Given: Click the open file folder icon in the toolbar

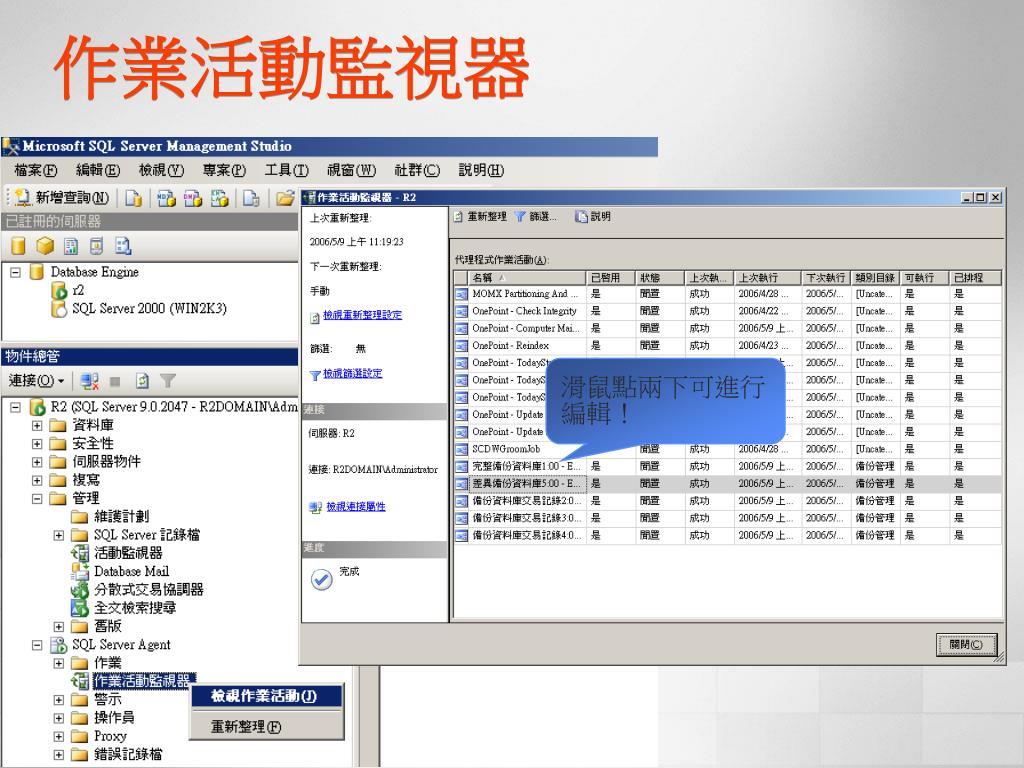Looking at the screenshot, I should point(285,197).
